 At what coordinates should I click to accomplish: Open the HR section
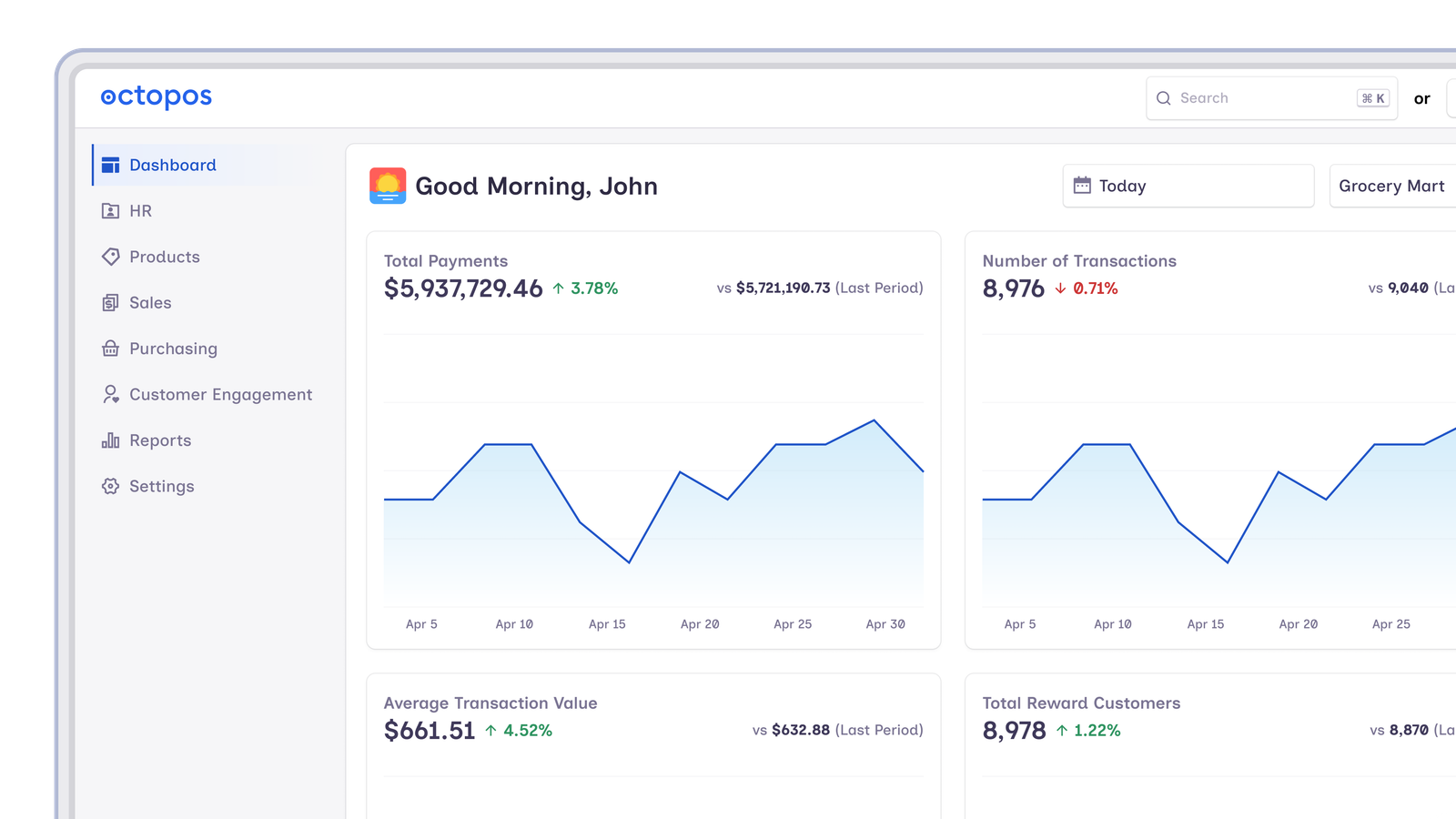[x=204, y=211]
